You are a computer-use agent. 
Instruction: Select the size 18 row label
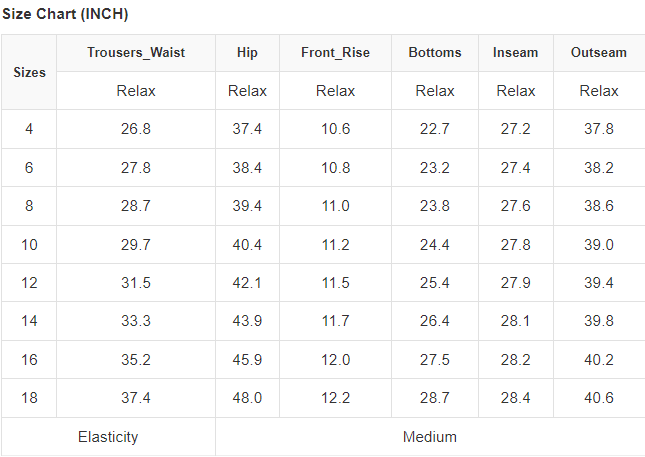point(29,398)
